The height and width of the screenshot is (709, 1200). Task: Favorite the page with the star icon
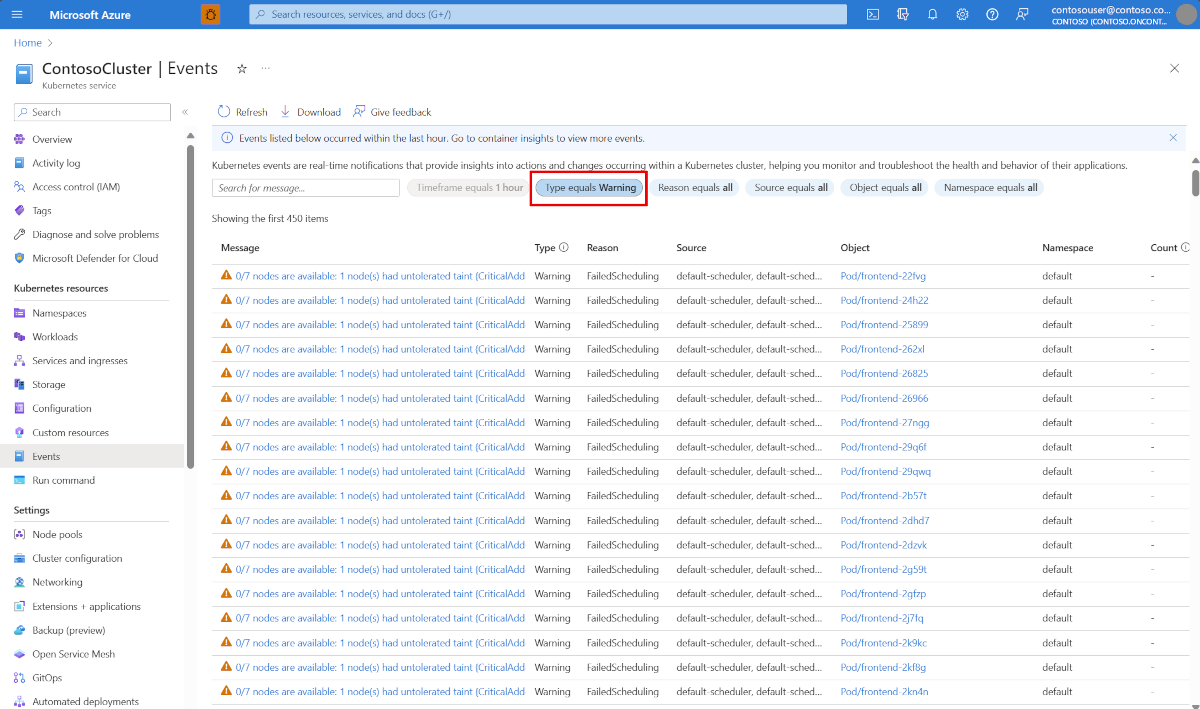[x=241, y=69]
